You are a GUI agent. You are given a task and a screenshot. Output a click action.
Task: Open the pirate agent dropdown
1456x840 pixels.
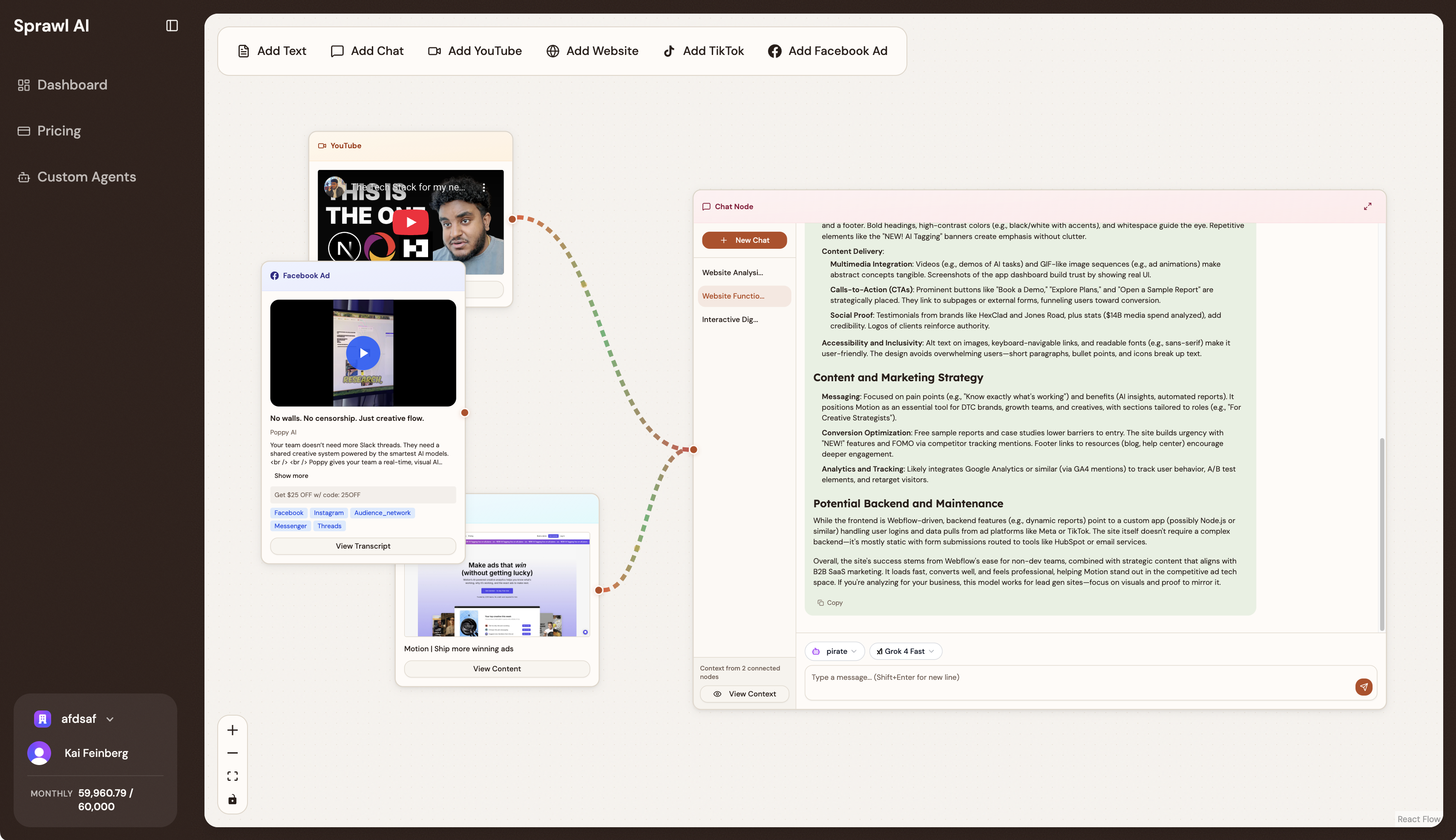click(835, 651)
